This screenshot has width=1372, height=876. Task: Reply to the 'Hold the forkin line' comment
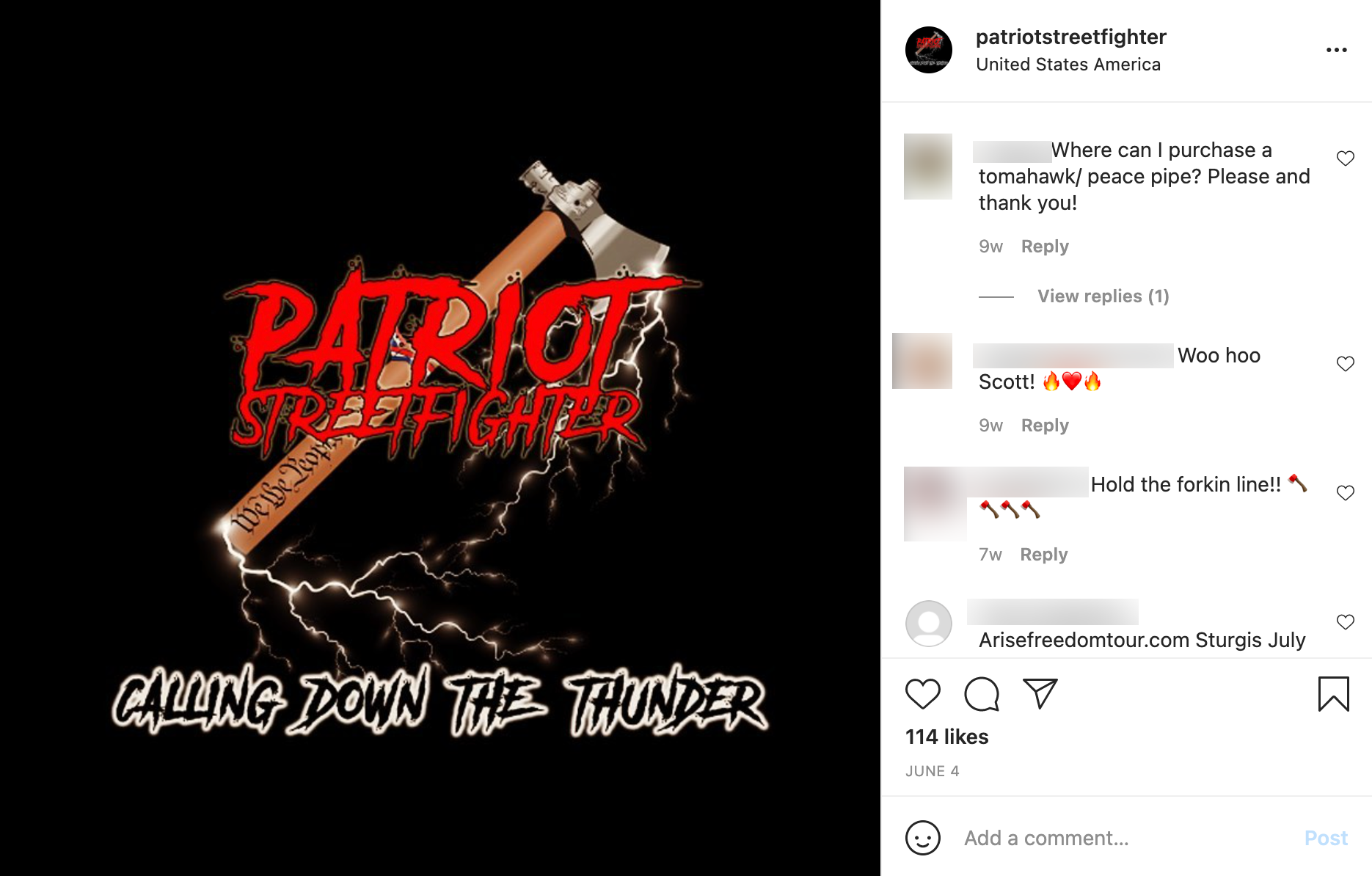click(1043, 555)
